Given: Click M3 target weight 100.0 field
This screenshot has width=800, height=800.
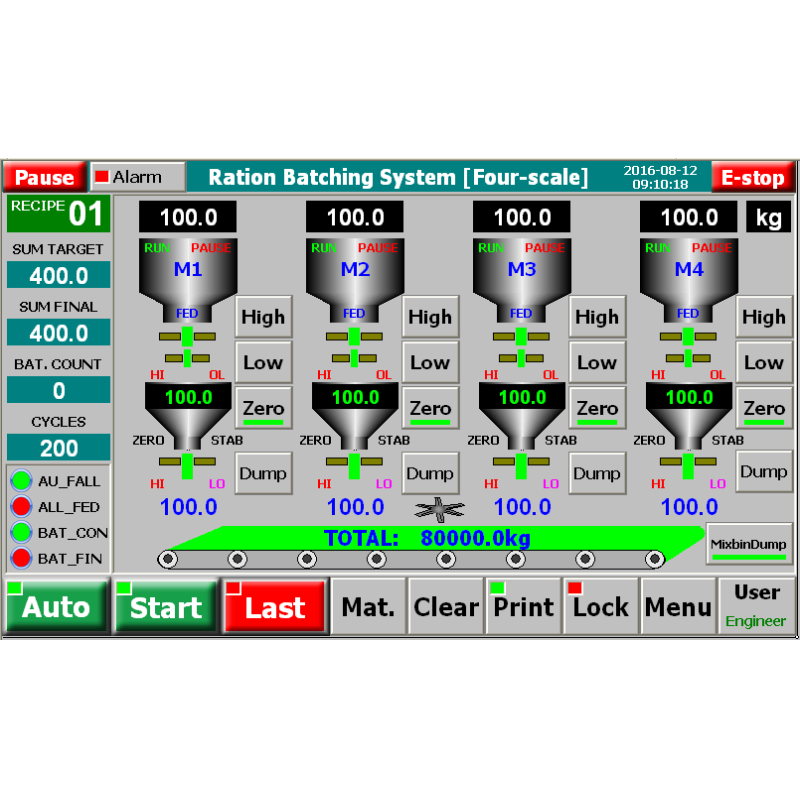Looking at the screenshot, I should (x=521, y=217).
